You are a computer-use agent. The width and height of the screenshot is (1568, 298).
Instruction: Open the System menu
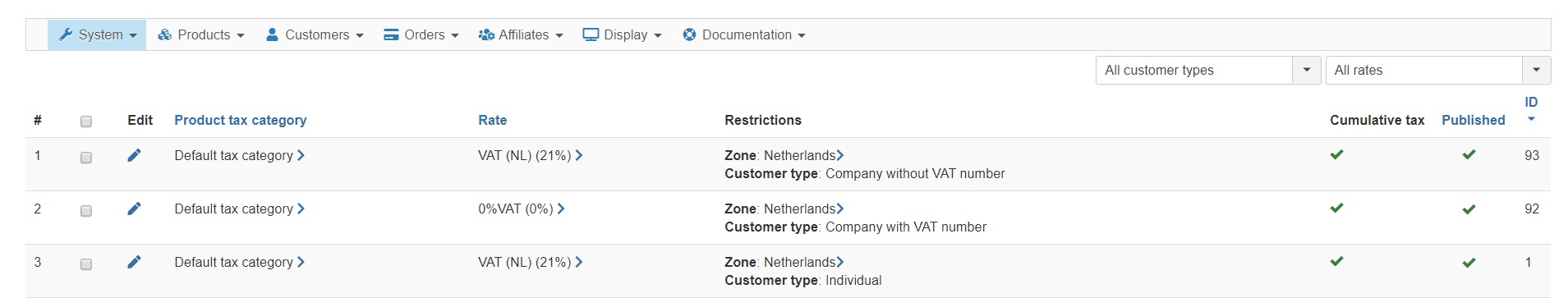97,35
